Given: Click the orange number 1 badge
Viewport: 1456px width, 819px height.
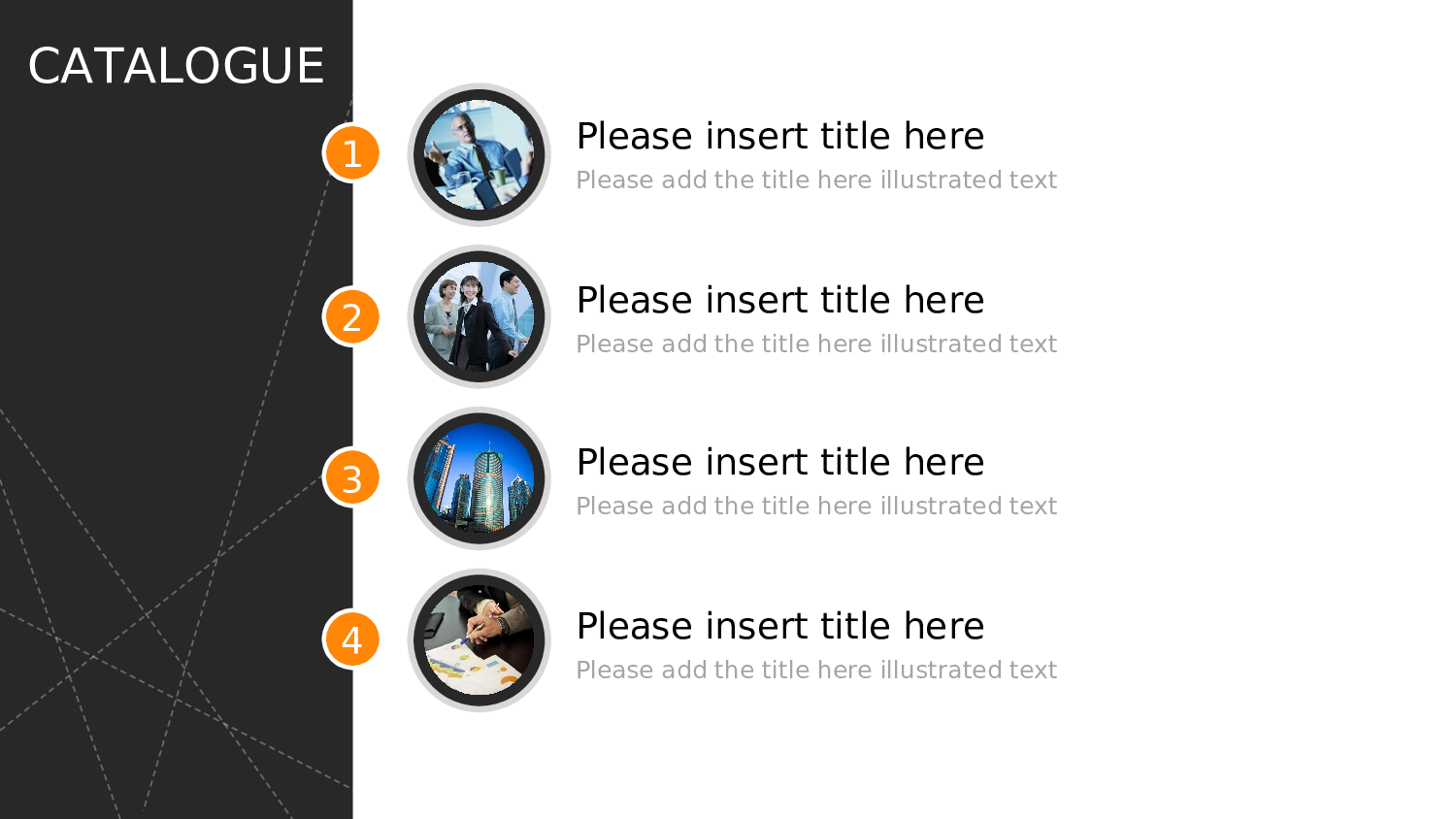Looking at the screenshot, I should point(351,153).
